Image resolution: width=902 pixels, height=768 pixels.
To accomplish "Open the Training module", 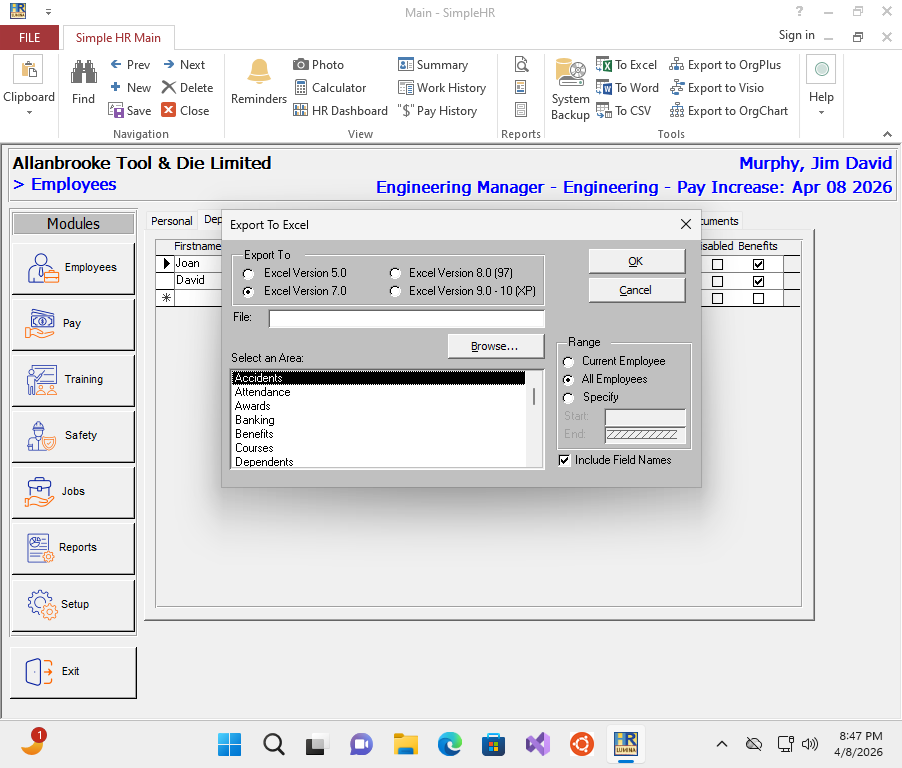I will [x=73, y=380].
